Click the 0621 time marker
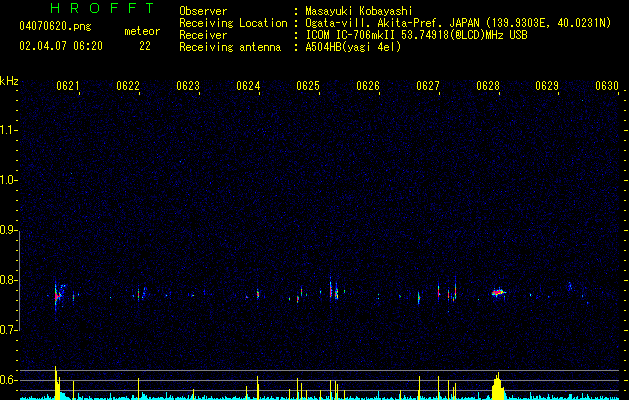This screenshot has height=400, width=629. click(x=67, y=86)
